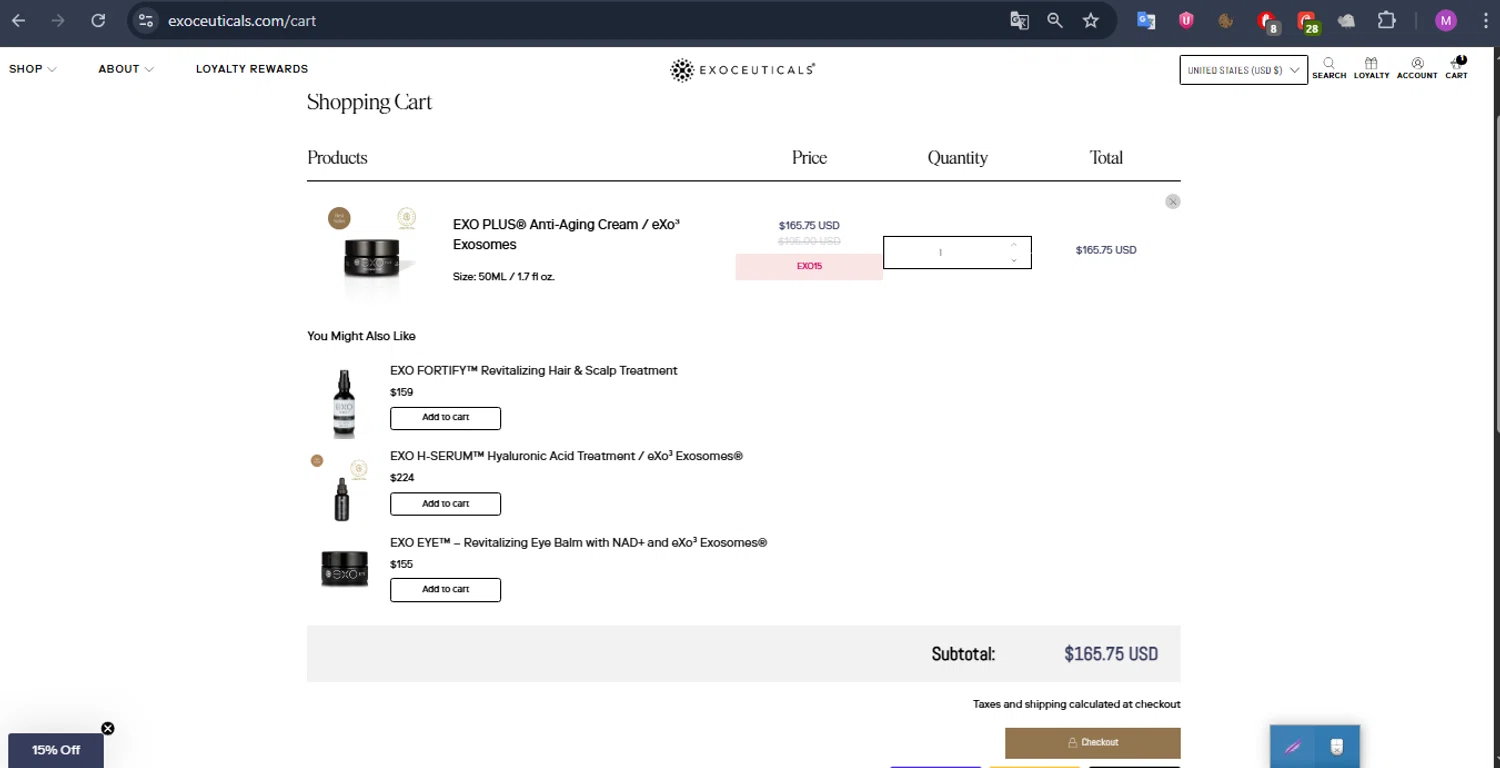Click the Shopping Cart heading
The height and width of the screenshot is (768, 1500).
pyautogui.click(x=369, y=103)
